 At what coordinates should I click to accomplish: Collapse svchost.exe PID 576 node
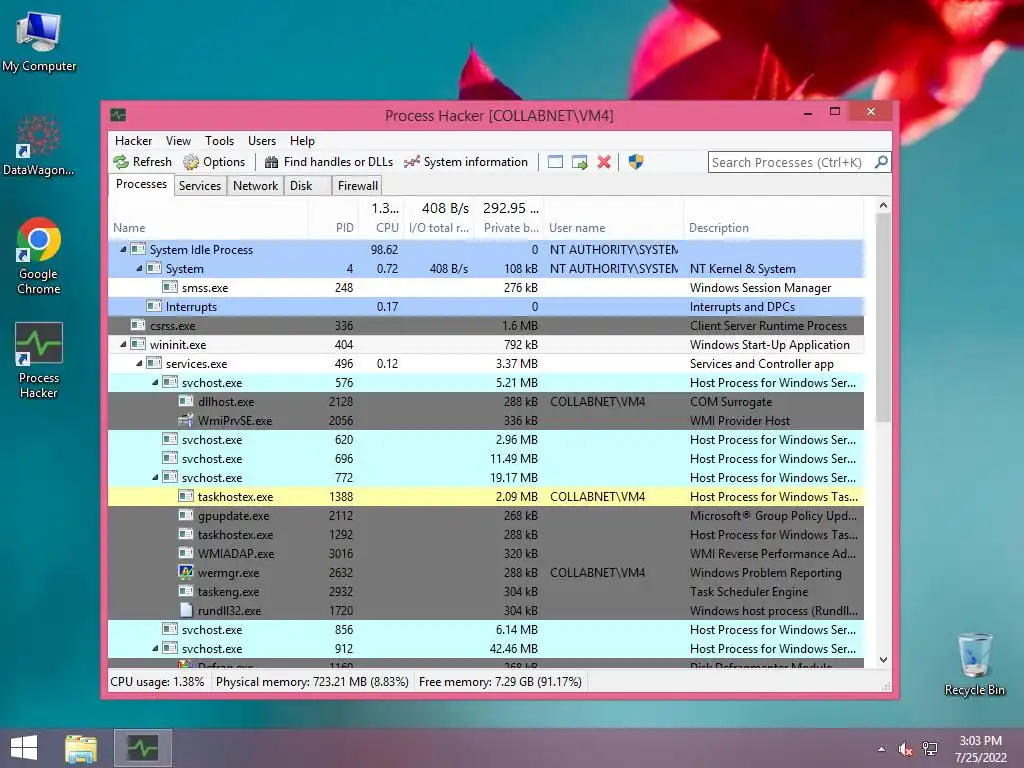(155, 383)
